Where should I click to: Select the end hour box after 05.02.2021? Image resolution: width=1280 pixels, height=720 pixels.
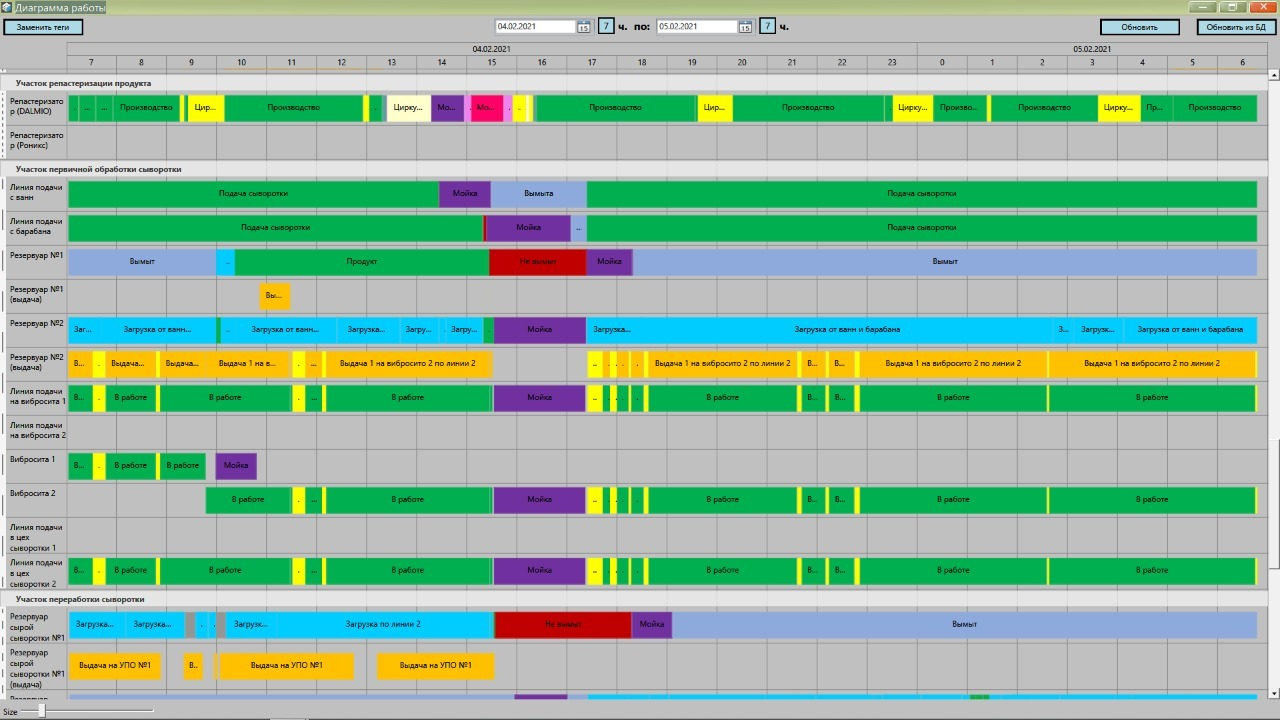pos(767,26)
